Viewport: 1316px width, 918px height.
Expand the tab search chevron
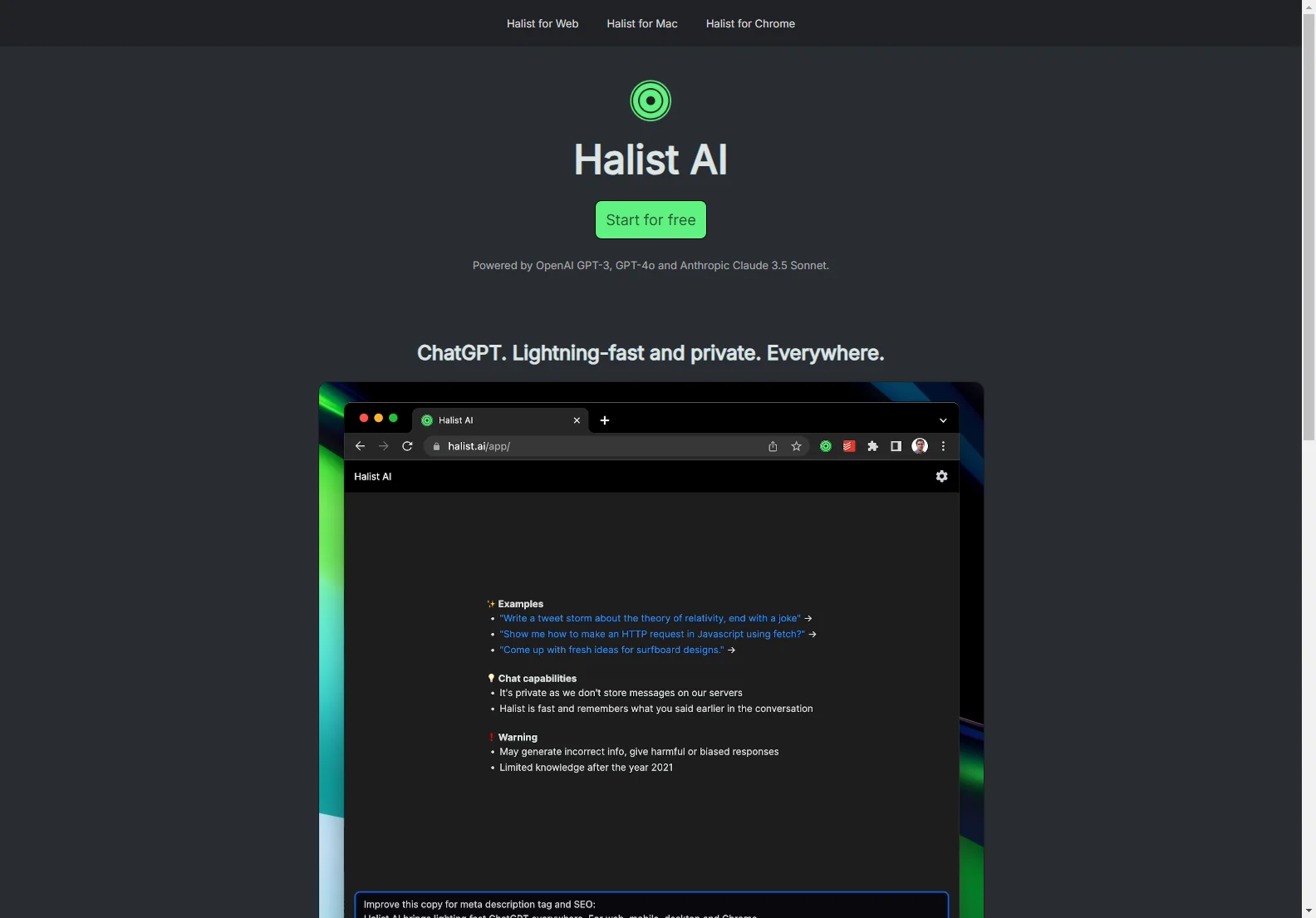943,420
